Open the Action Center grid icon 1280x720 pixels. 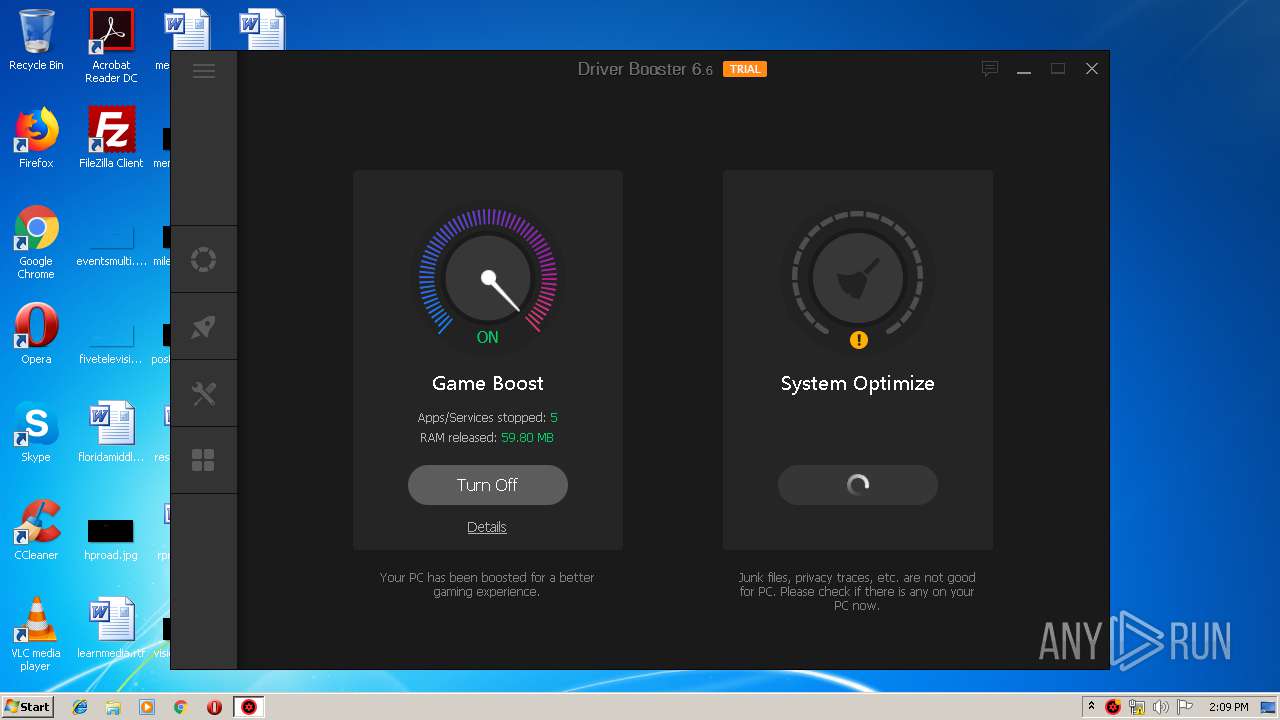204,460
